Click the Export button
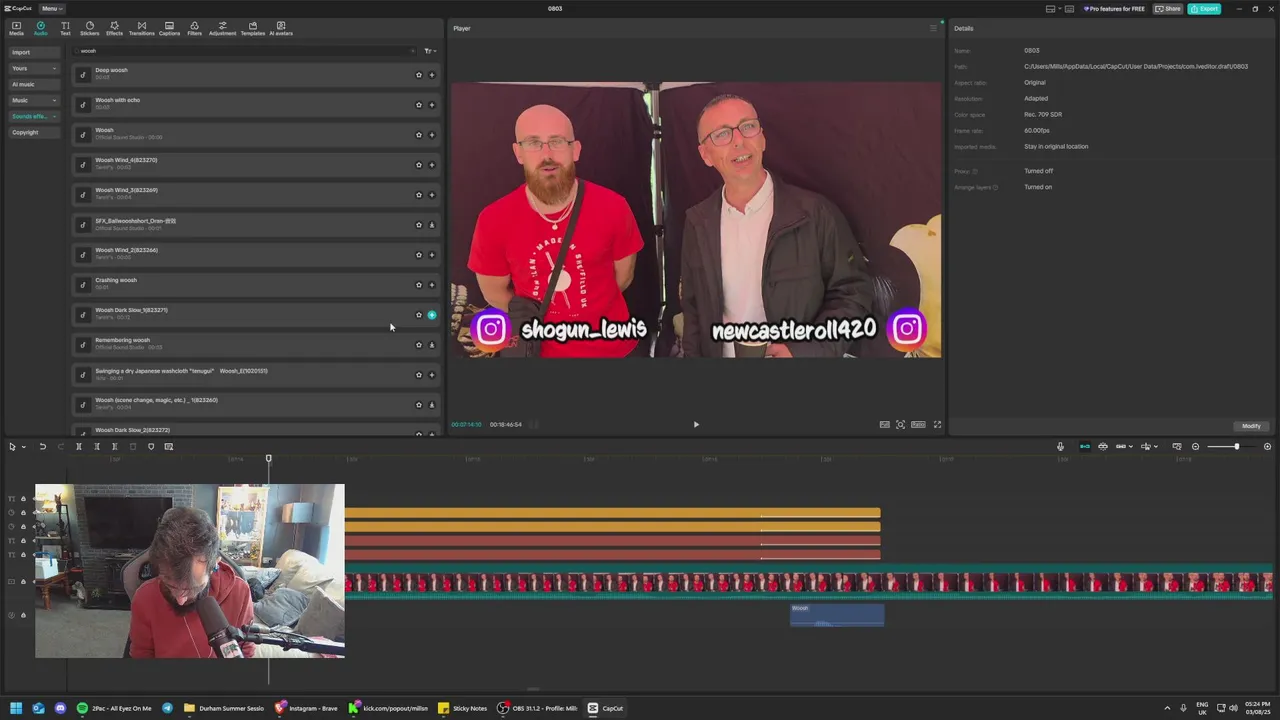 [1205, 9]
